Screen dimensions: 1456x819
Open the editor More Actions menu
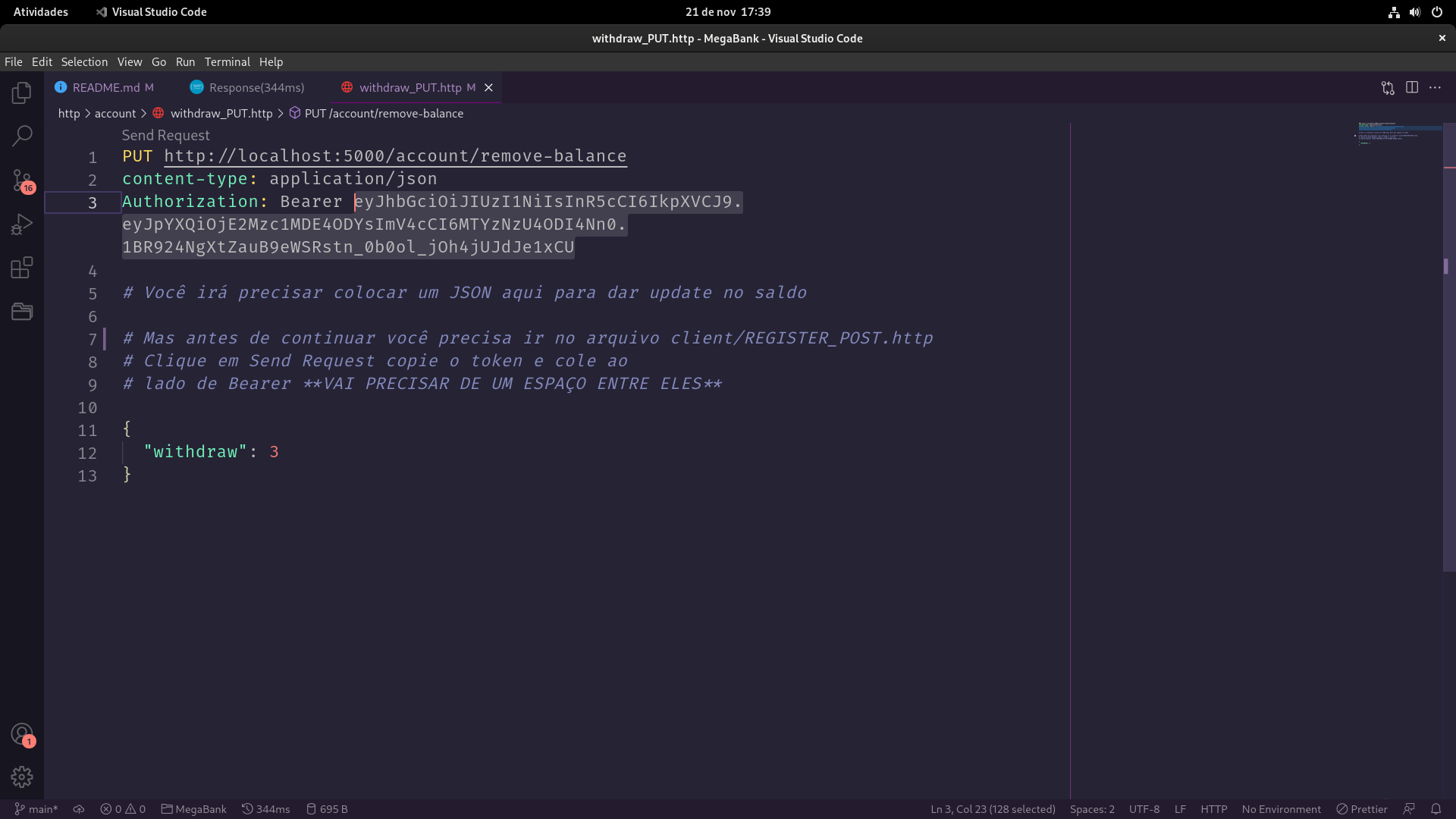[1435, 88]
